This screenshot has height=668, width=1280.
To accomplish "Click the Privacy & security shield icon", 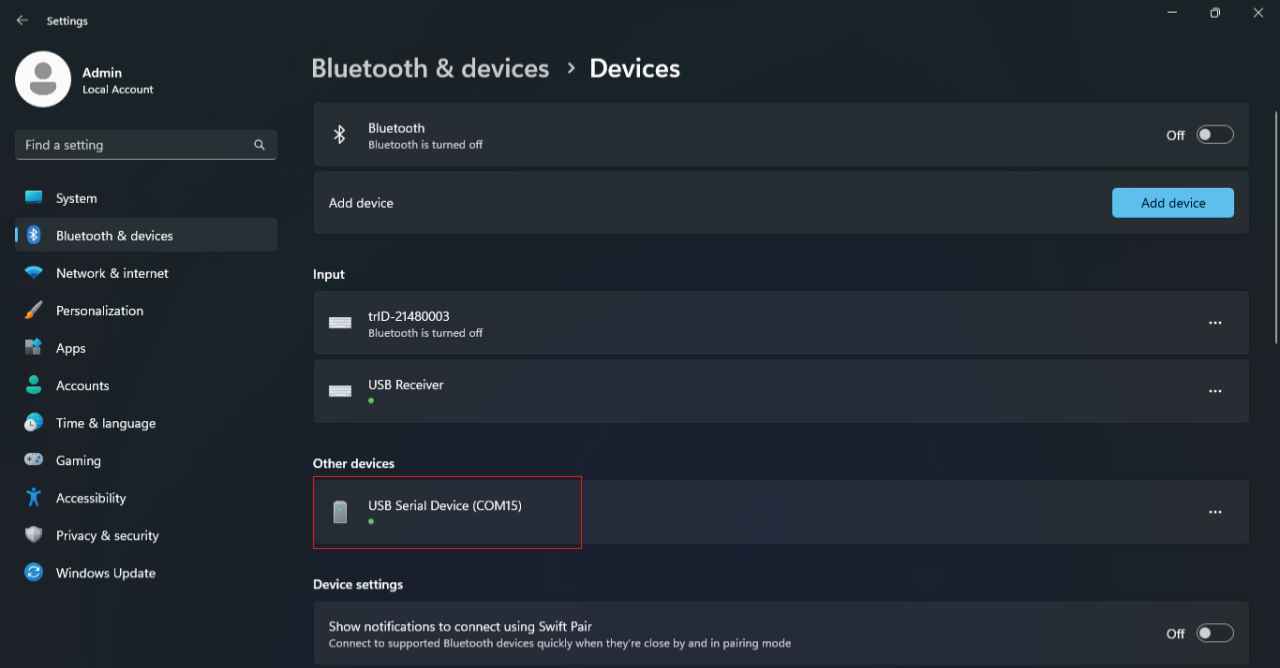I will [34, 536].
